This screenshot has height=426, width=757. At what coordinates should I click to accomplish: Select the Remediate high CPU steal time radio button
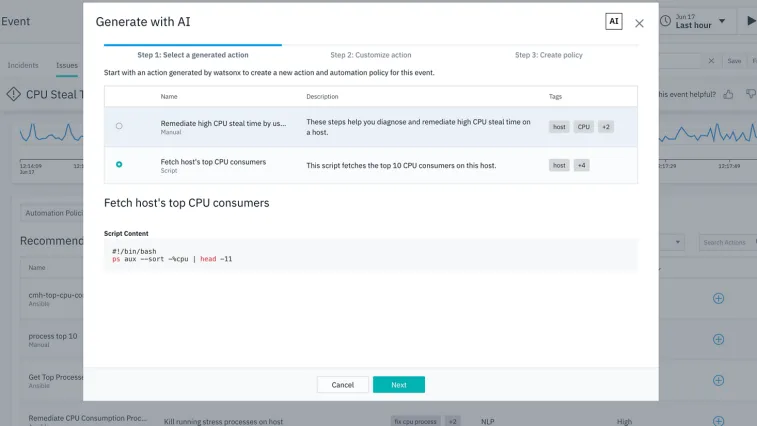click(119, 126)
